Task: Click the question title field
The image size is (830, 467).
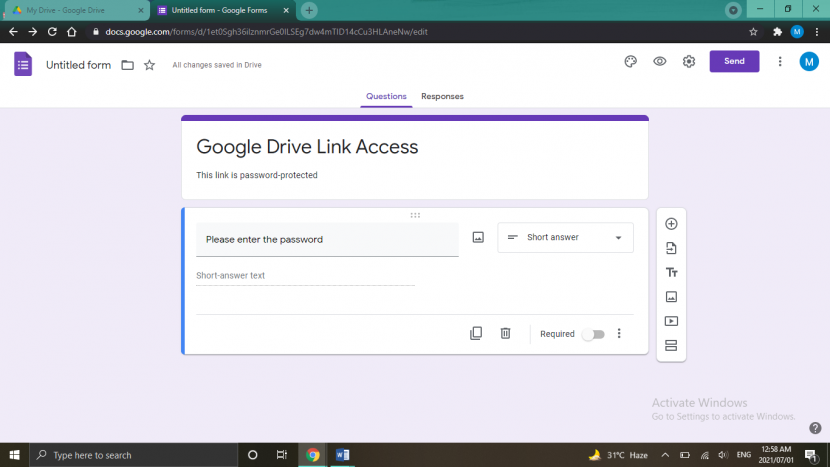Action: click(327, 240)
